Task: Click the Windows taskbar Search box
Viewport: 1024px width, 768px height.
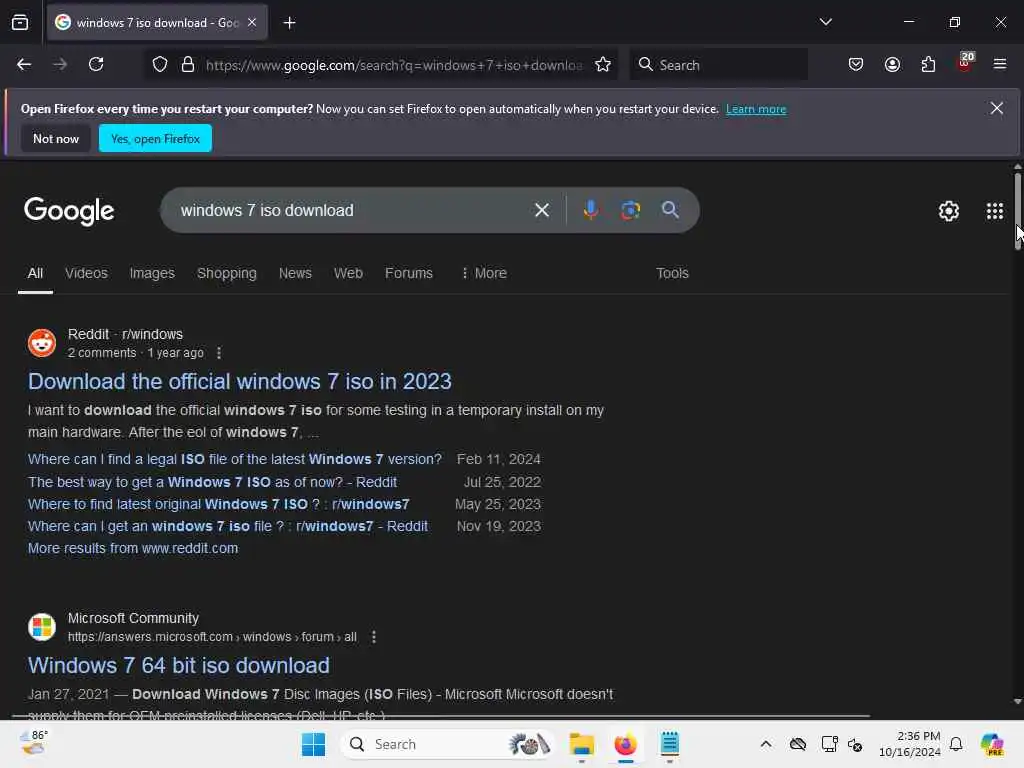Action: coord(448,744)
